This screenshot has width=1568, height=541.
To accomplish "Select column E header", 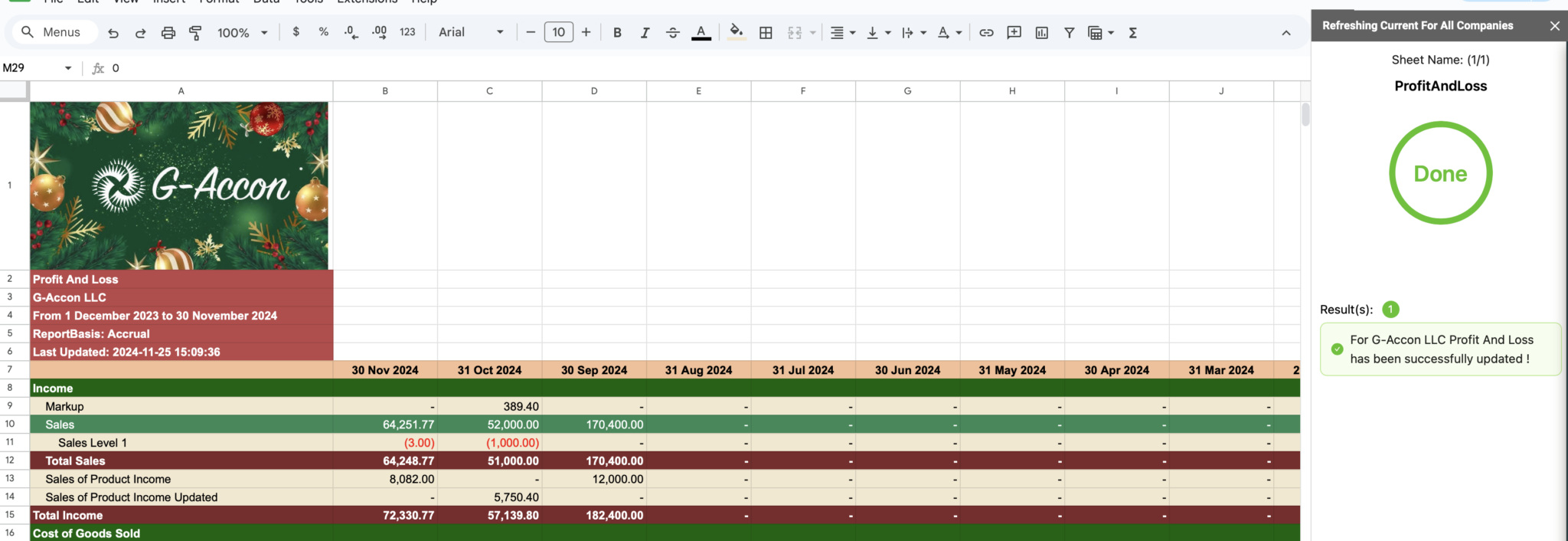I will pyautogui.click(x=699, y=91).
